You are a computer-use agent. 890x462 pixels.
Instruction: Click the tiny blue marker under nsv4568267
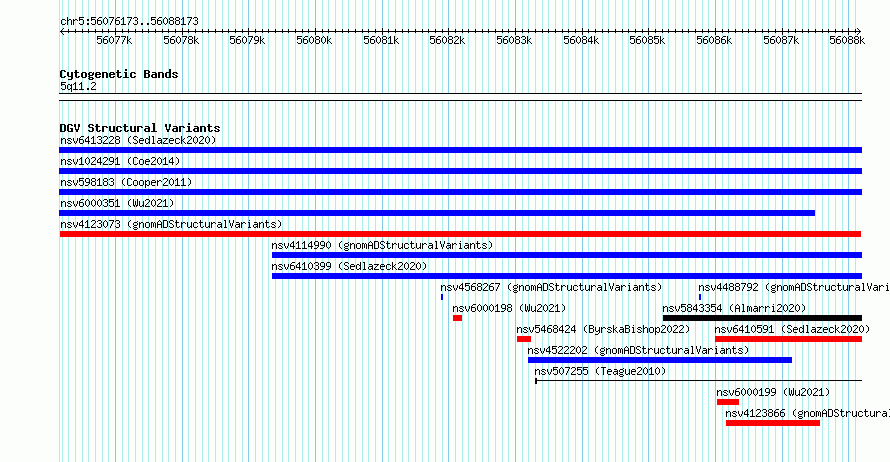pyautogui.click(x=442, y=297)
